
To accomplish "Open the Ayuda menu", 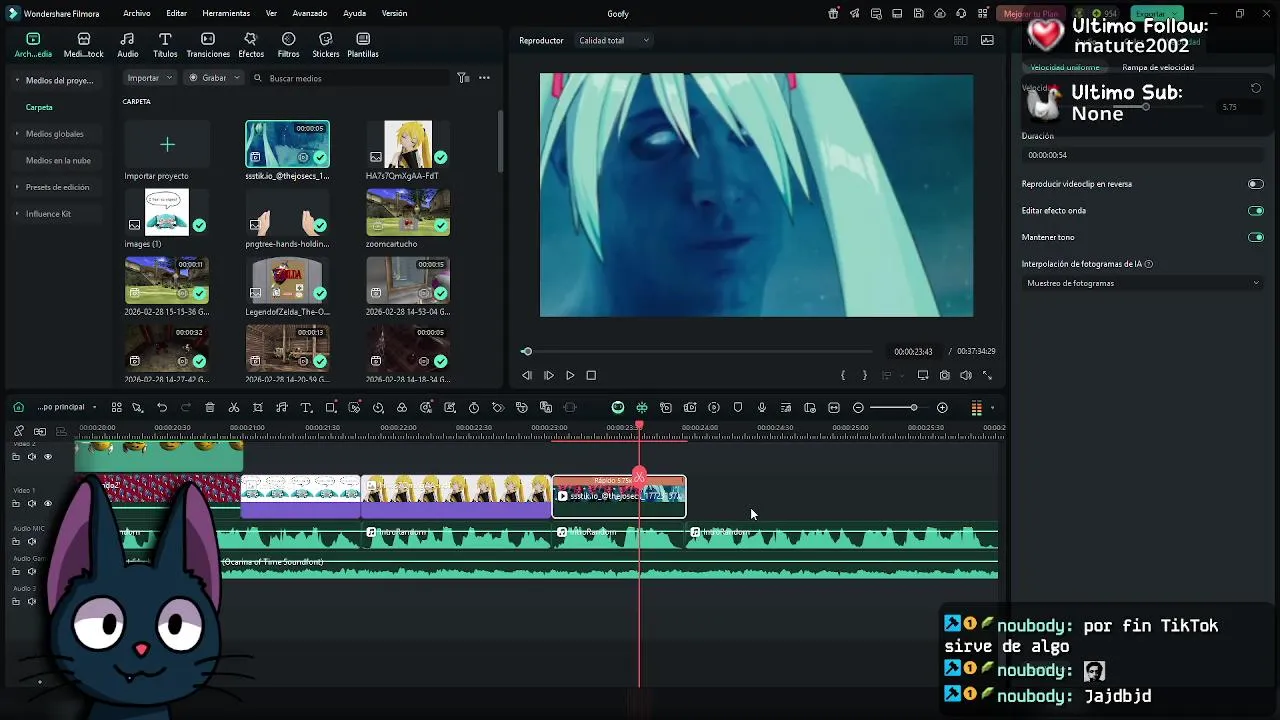I will [354, 14].
